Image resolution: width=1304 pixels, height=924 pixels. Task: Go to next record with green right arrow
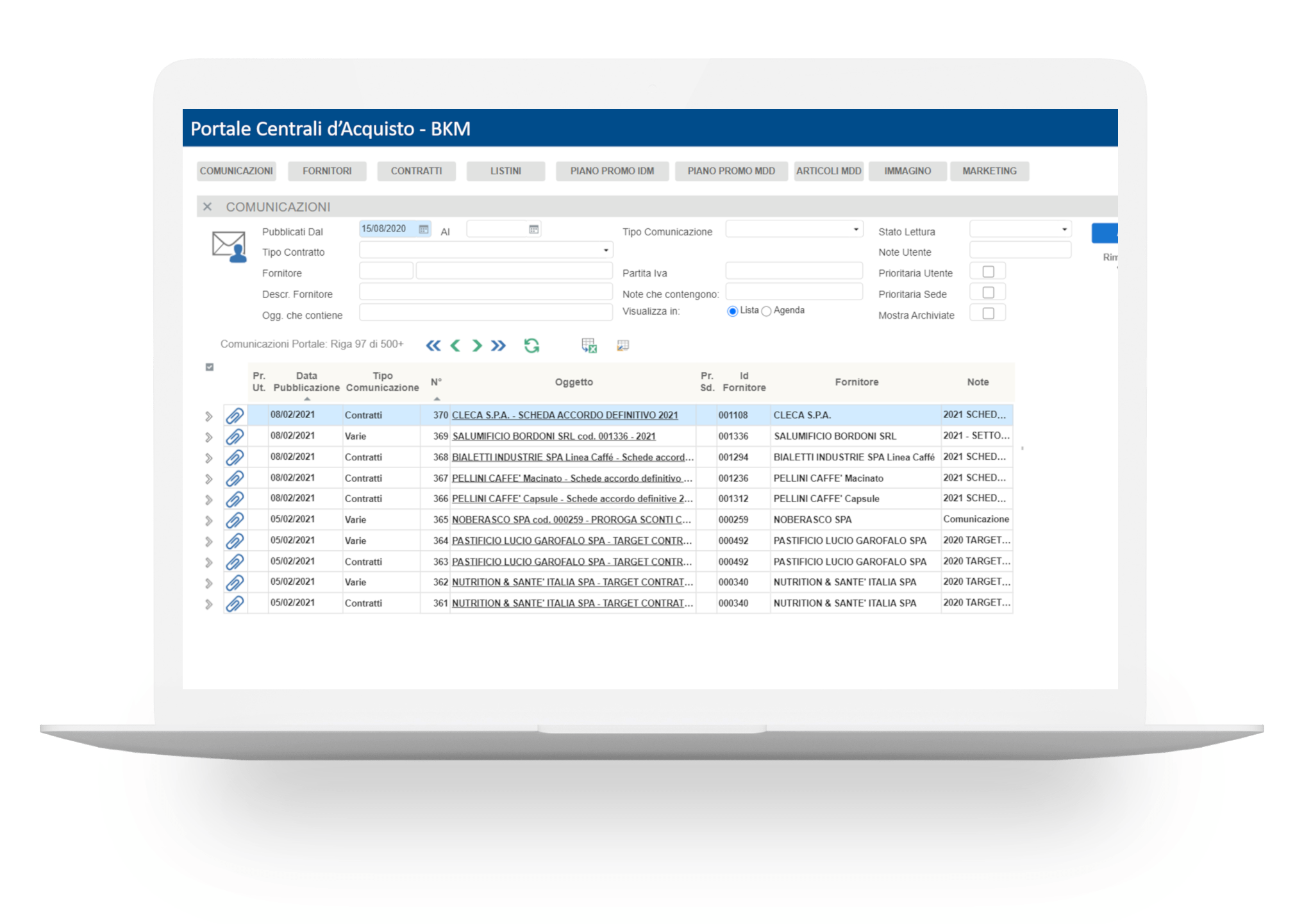(477, 346)
